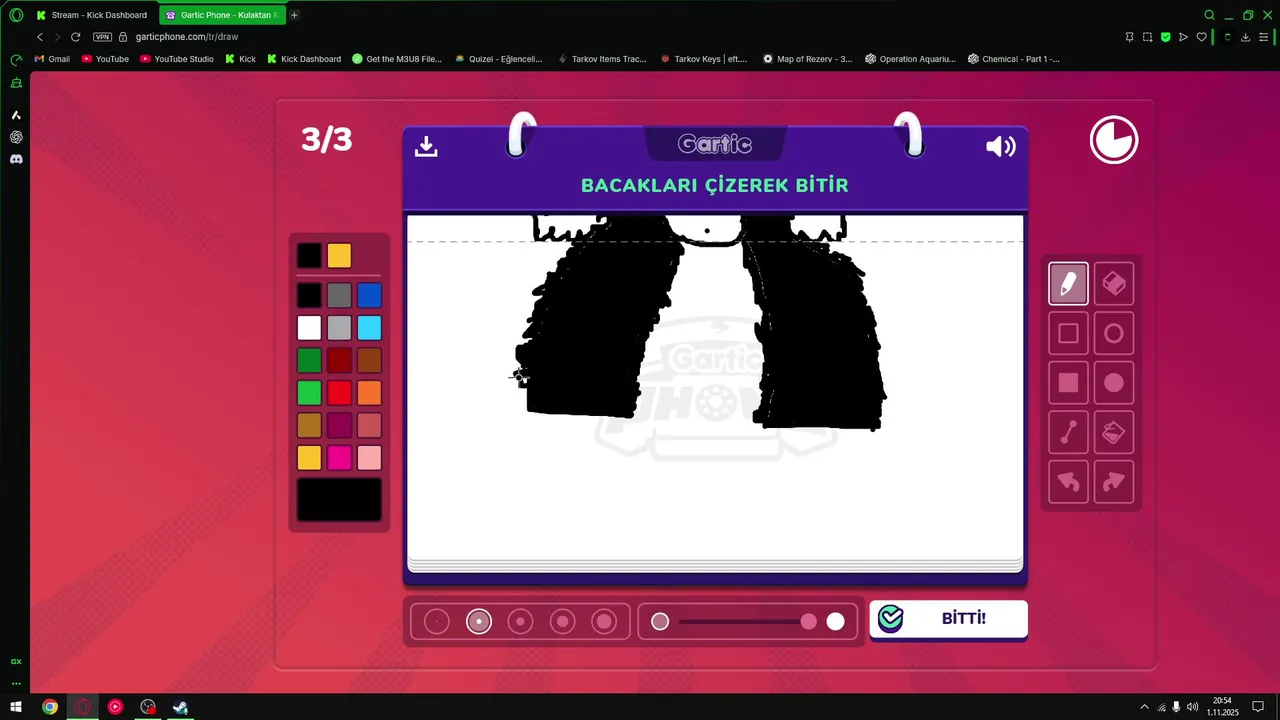Set opacity to the faint left endpoint
The width and height of the screenshot is (1280, 720).
(660, 622)
